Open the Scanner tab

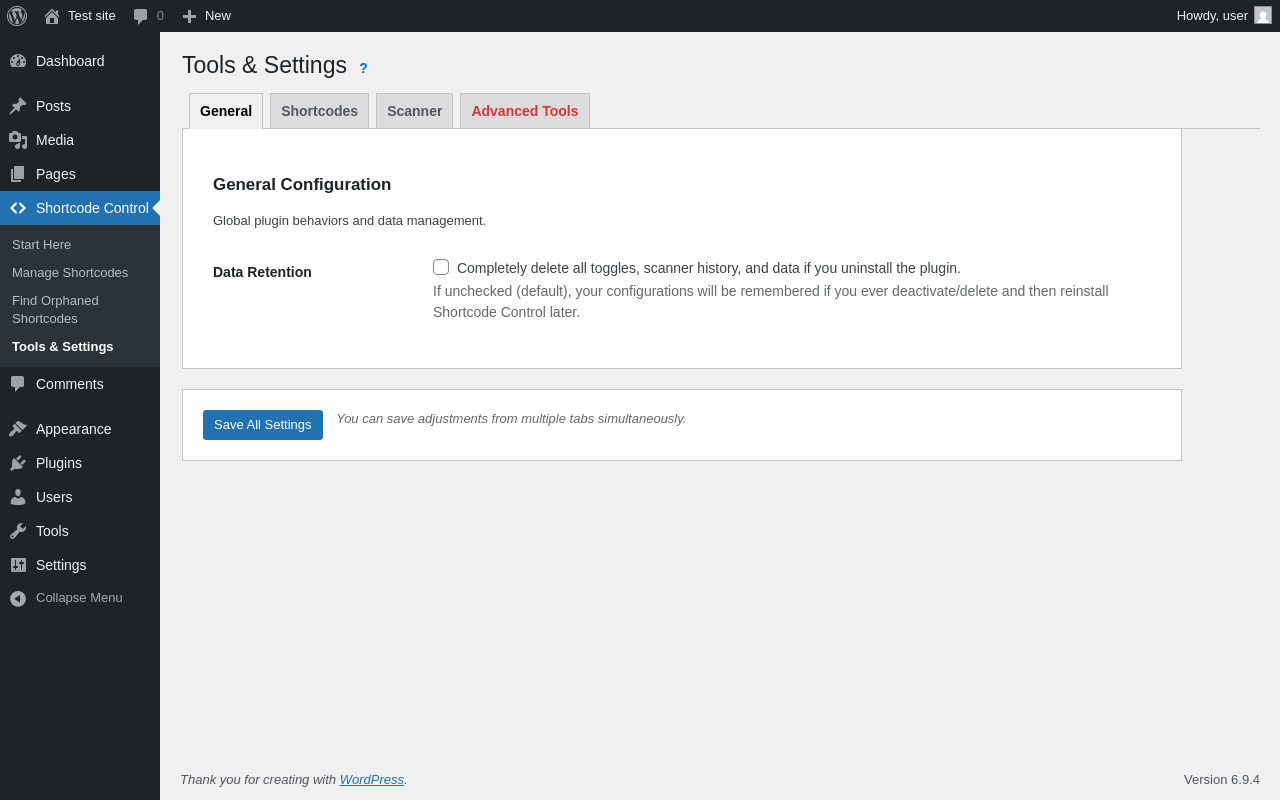pos(414,111)
